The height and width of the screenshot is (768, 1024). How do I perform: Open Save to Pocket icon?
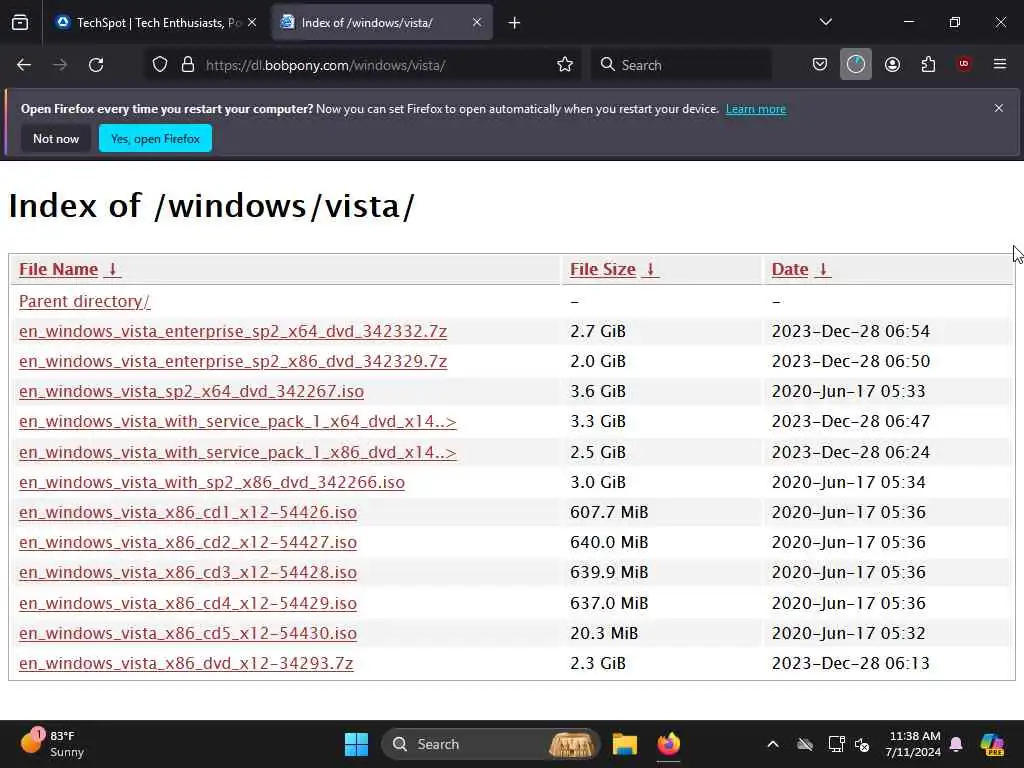820,65
